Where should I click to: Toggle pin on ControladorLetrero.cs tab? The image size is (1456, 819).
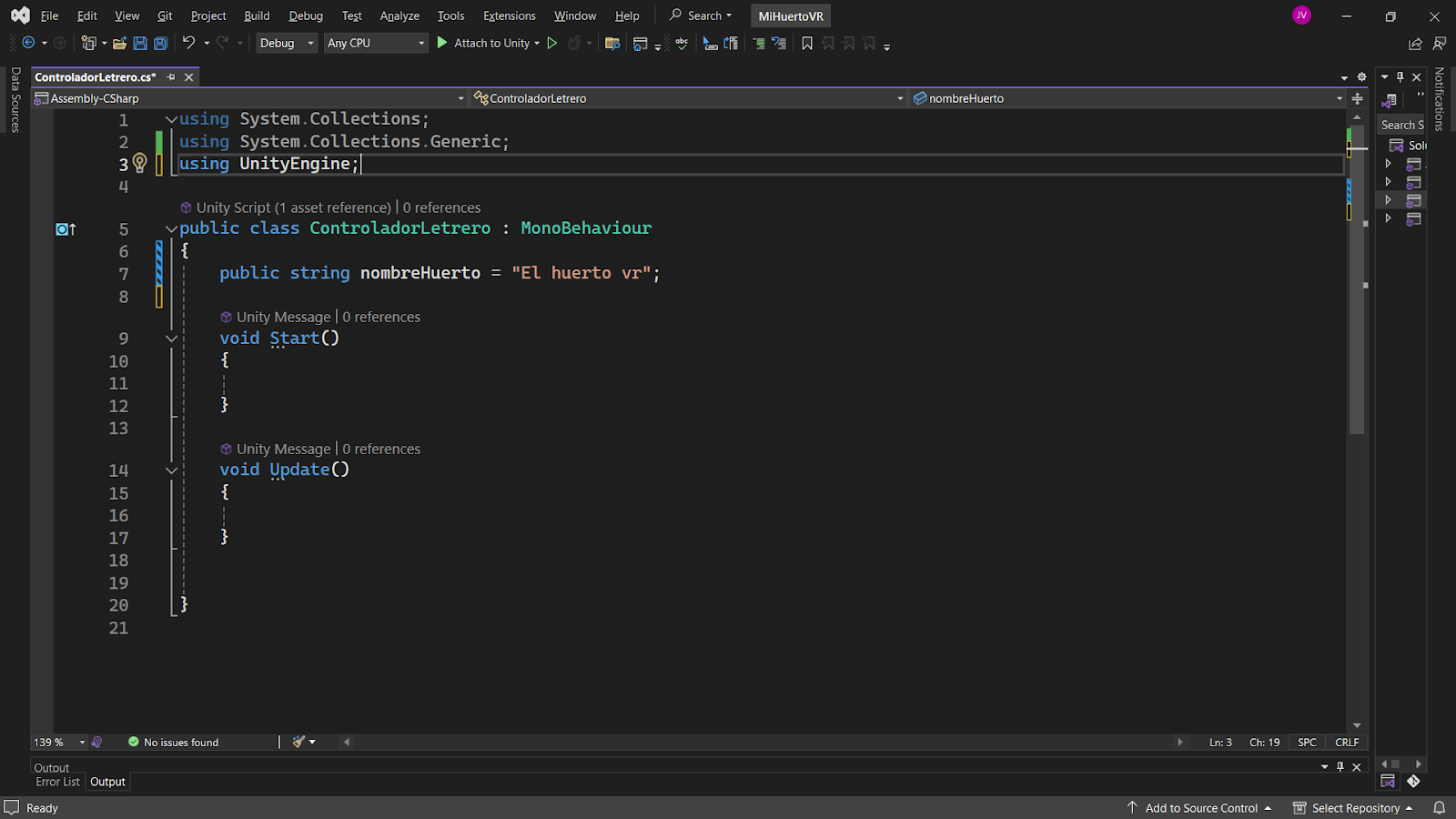[171, 77]
